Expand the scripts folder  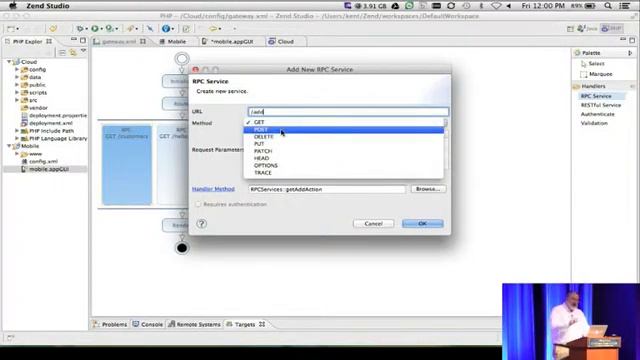pyautogui.click(x=17, y=92)
